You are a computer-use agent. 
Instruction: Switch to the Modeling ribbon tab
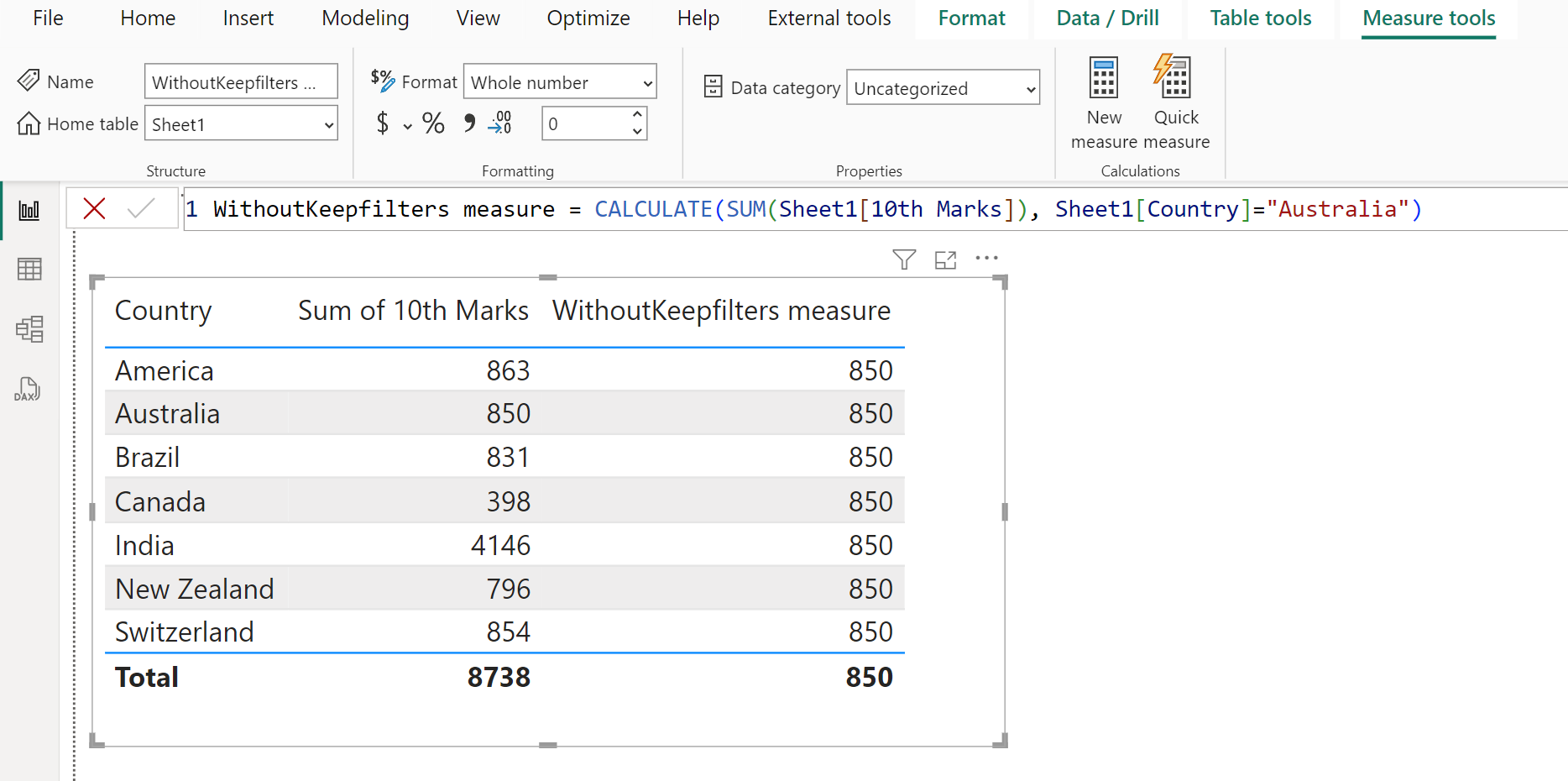[364, 18]
